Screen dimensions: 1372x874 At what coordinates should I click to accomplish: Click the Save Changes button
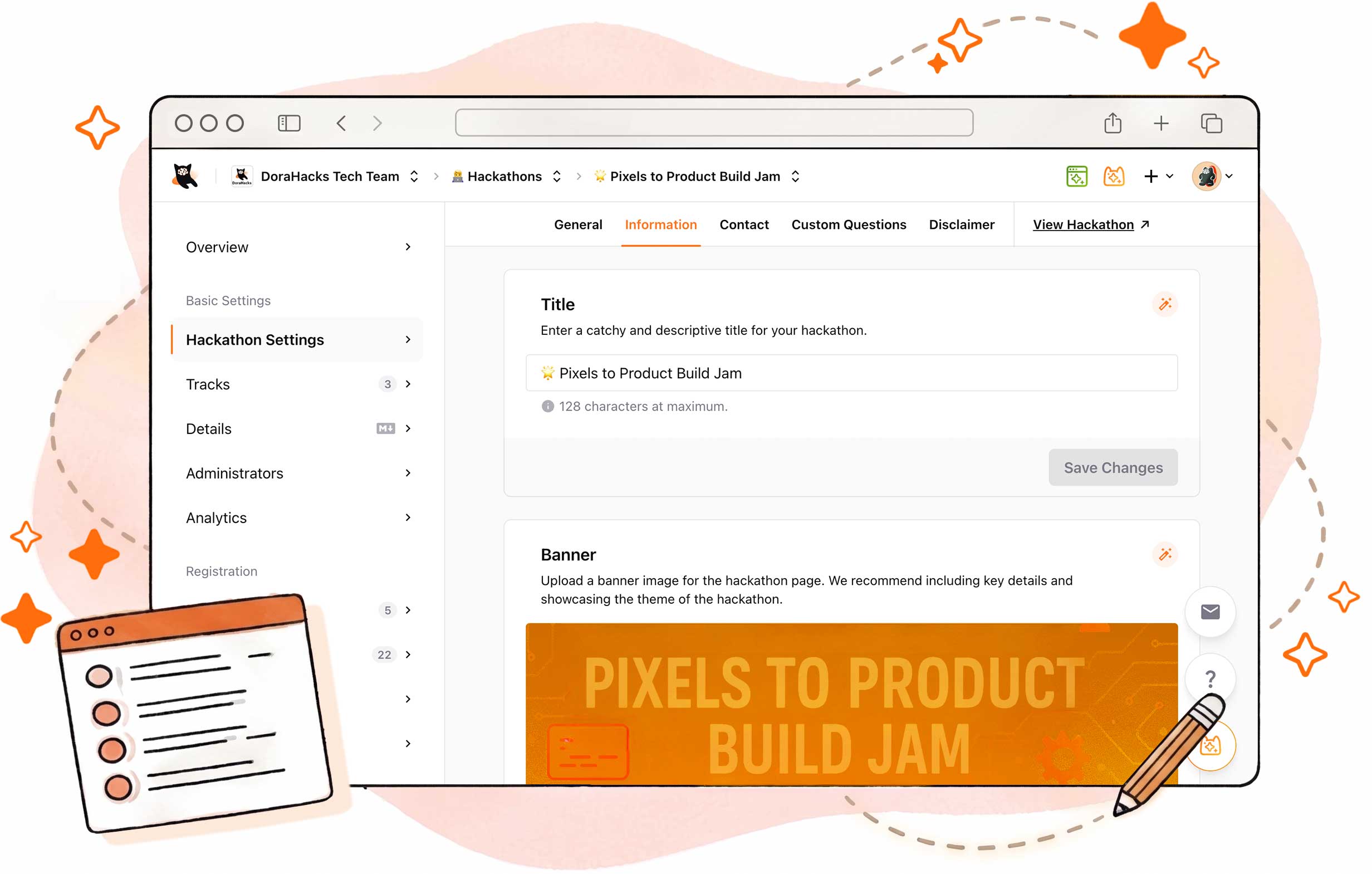coord(1114,467)
